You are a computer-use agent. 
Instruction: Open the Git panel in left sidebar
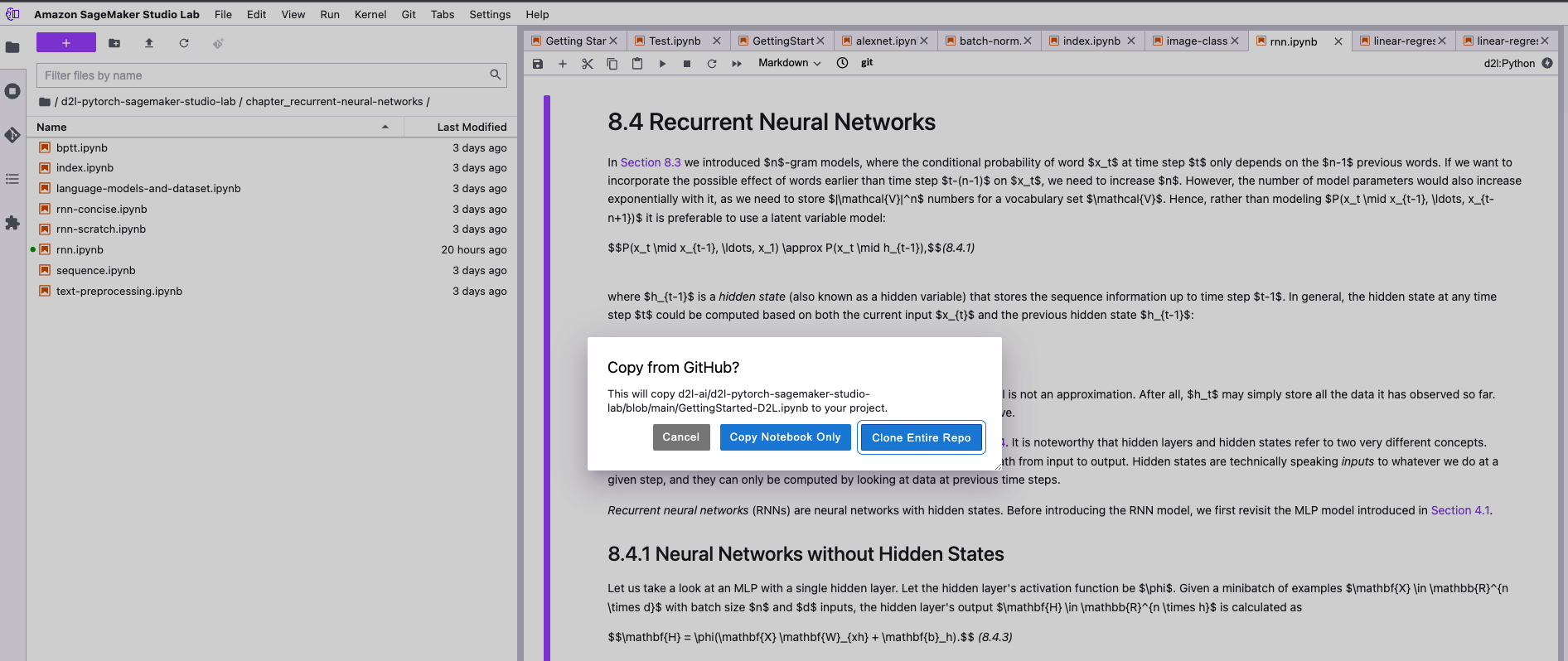pos(12,135)
